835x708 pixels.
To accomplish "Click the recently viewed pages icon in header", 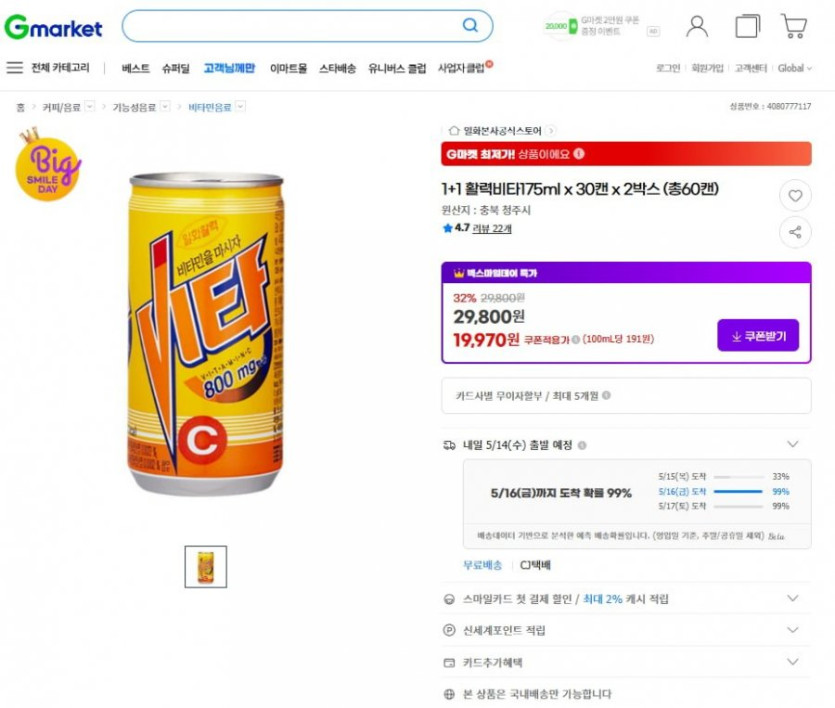I will pyautogui.click(x=746, y=25).
